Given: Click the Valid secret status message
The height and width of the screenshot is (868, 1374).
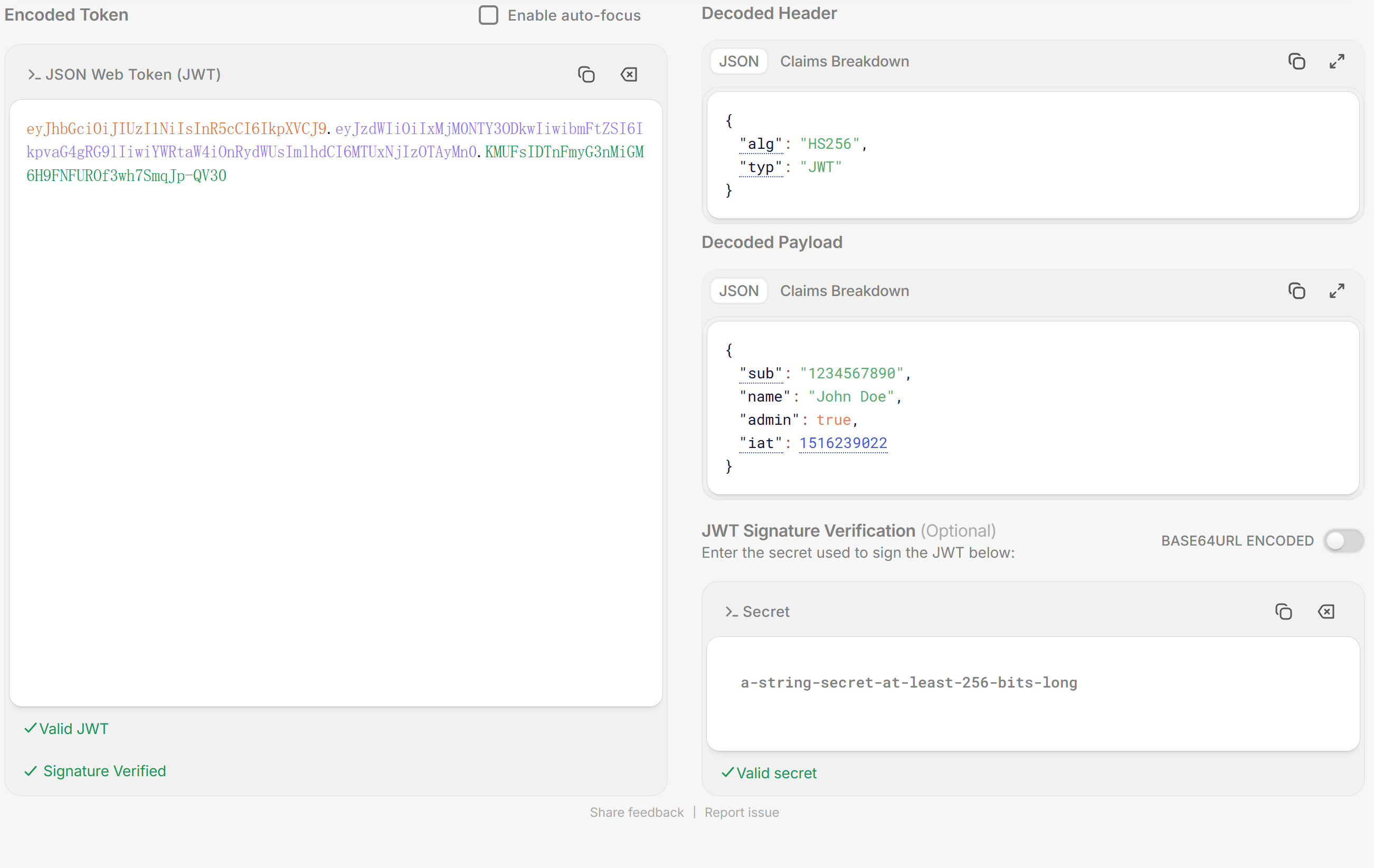Looking at the screenshot, I should click(769, 774).
